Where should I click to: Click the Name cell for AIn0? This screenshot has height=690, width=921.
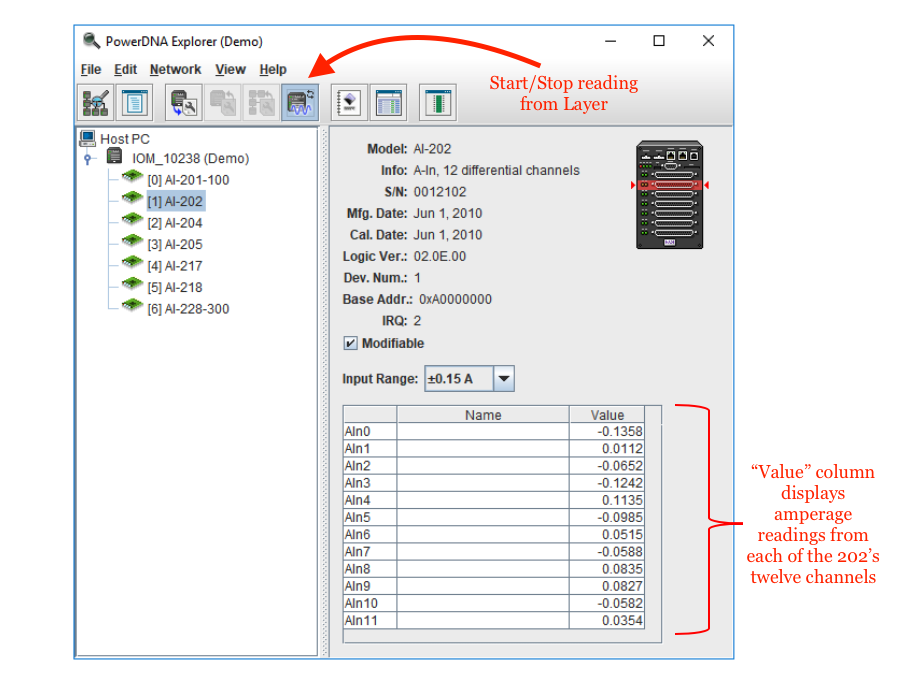pos(483,432)
